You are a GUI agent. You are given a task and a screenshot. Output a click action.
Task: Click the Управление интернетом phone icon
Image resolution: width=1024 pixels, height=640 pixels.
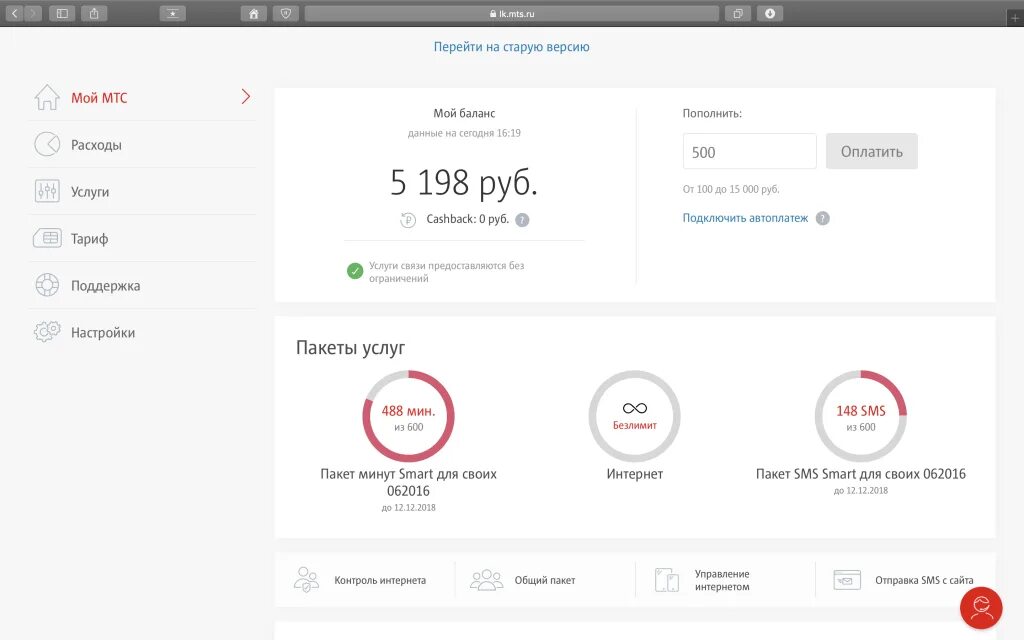pyautogui.click(x=667, y=580)
